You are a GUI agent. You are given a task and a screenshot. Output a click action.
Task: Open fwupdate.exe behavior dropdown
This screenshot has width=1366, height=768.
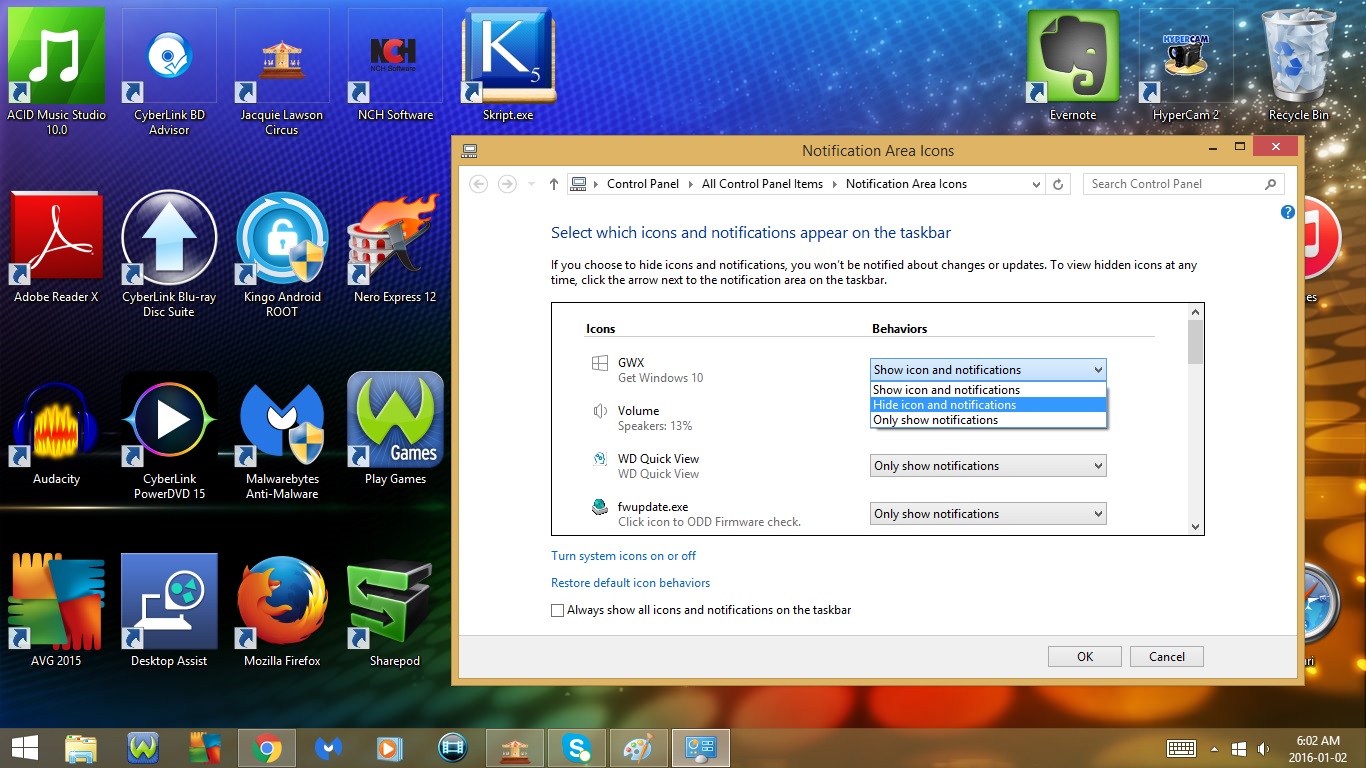coord(988,514)
